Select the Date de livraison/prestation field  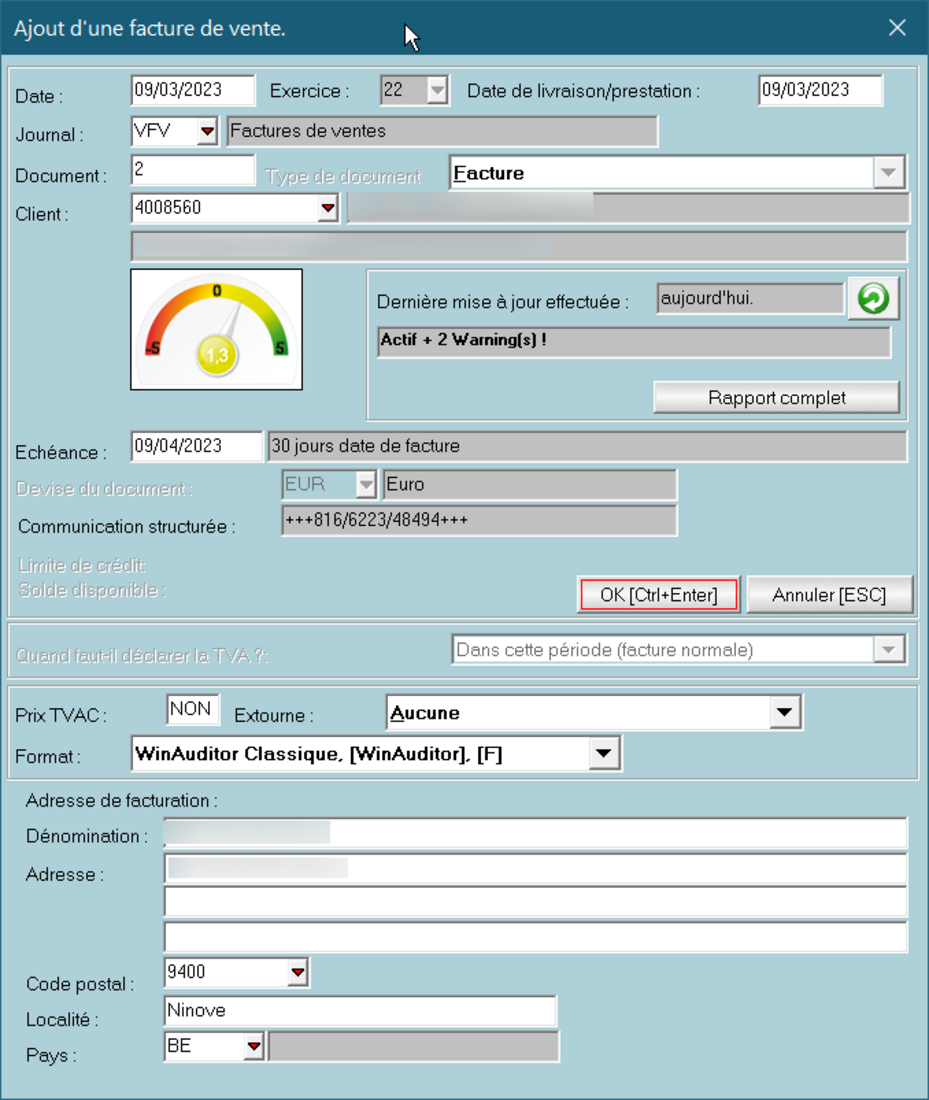coord(819,90)
